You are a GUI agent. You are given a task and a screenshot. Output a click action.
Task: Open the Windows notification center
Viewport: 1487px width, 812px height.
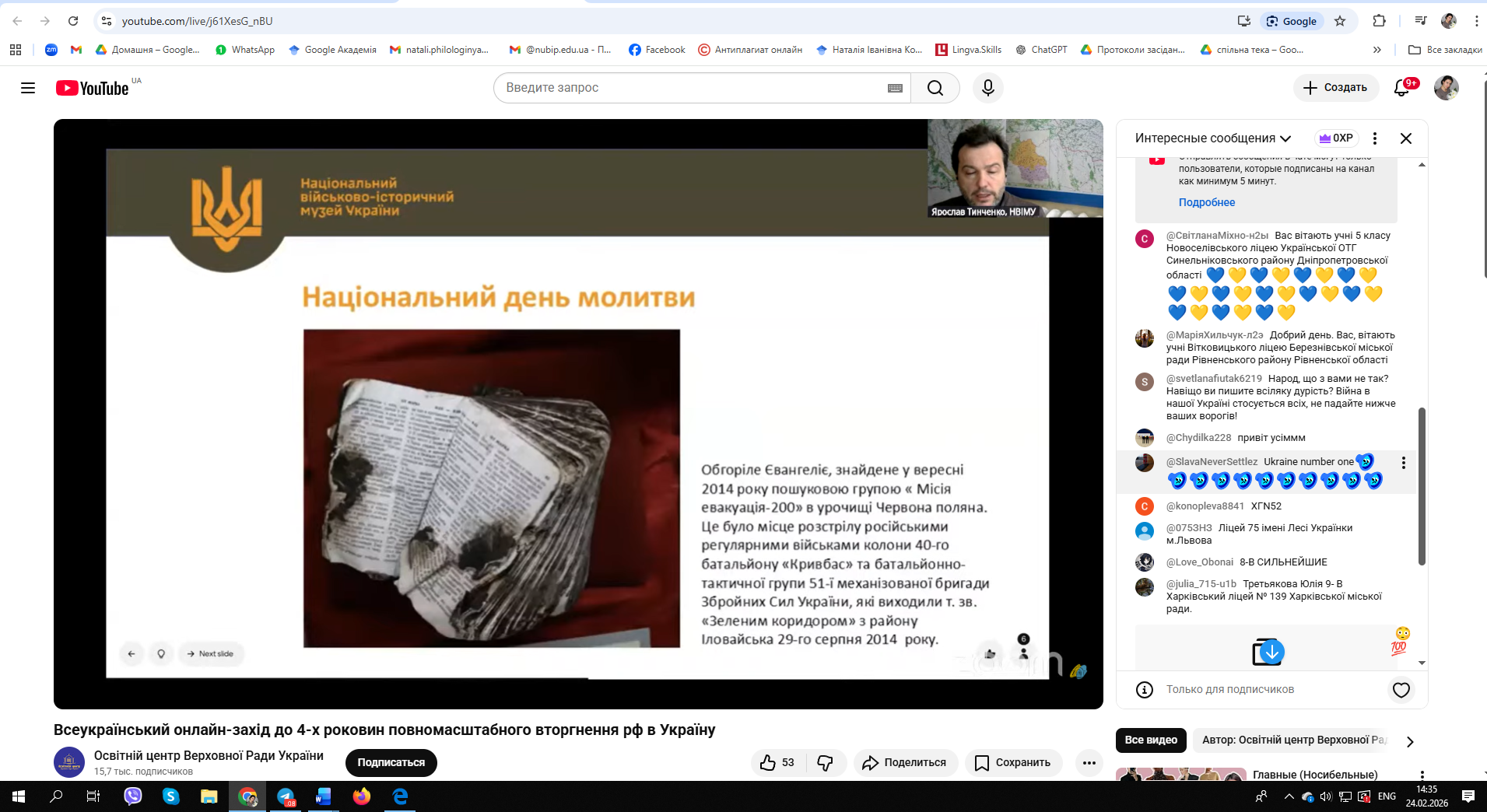(x=1468, y=796)
